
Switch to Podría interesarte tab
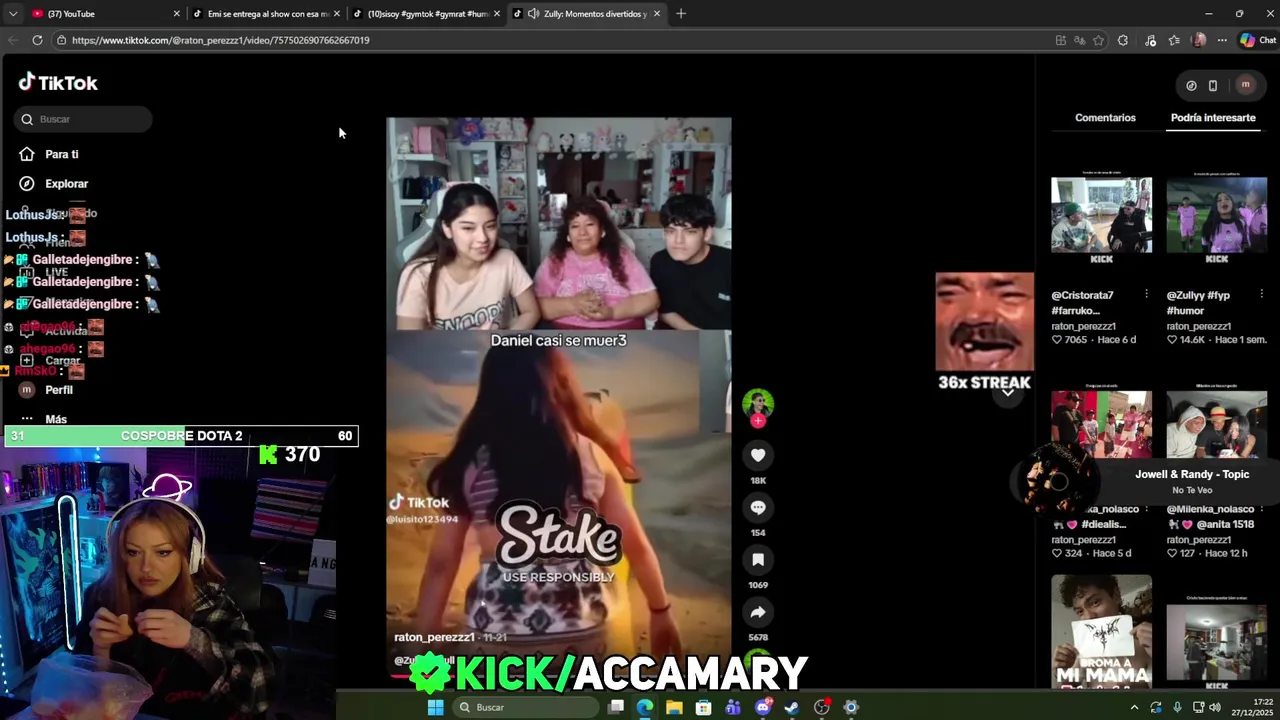coord(1213,118)
